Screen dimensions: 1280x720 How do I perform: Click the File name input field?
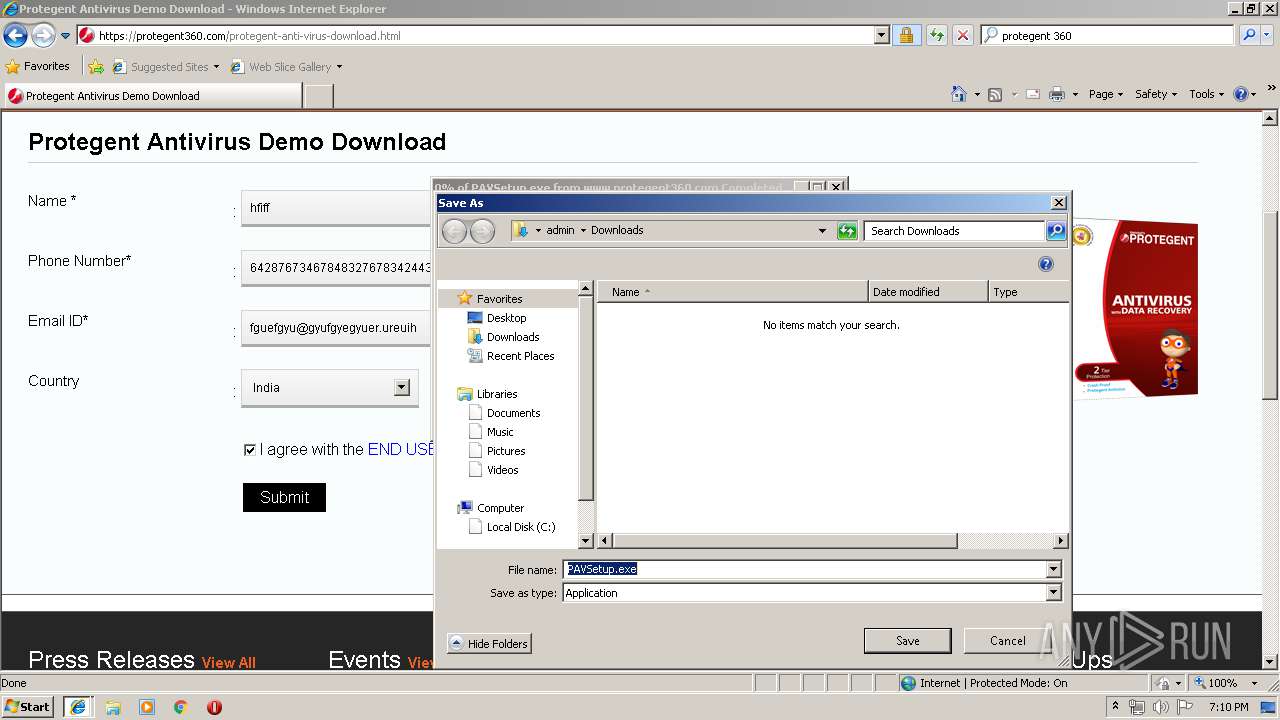click(804, 569)
